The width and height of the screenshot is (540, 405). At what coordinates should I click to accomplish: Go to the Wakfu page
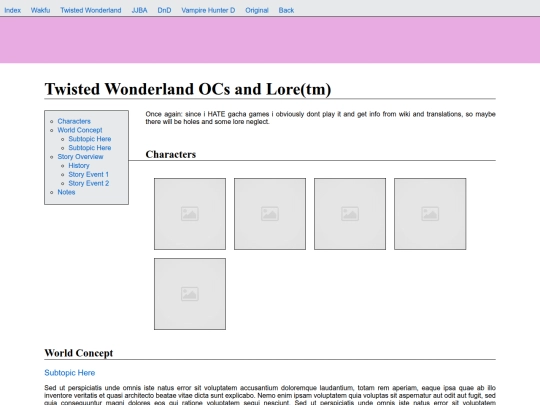(40, 10)
